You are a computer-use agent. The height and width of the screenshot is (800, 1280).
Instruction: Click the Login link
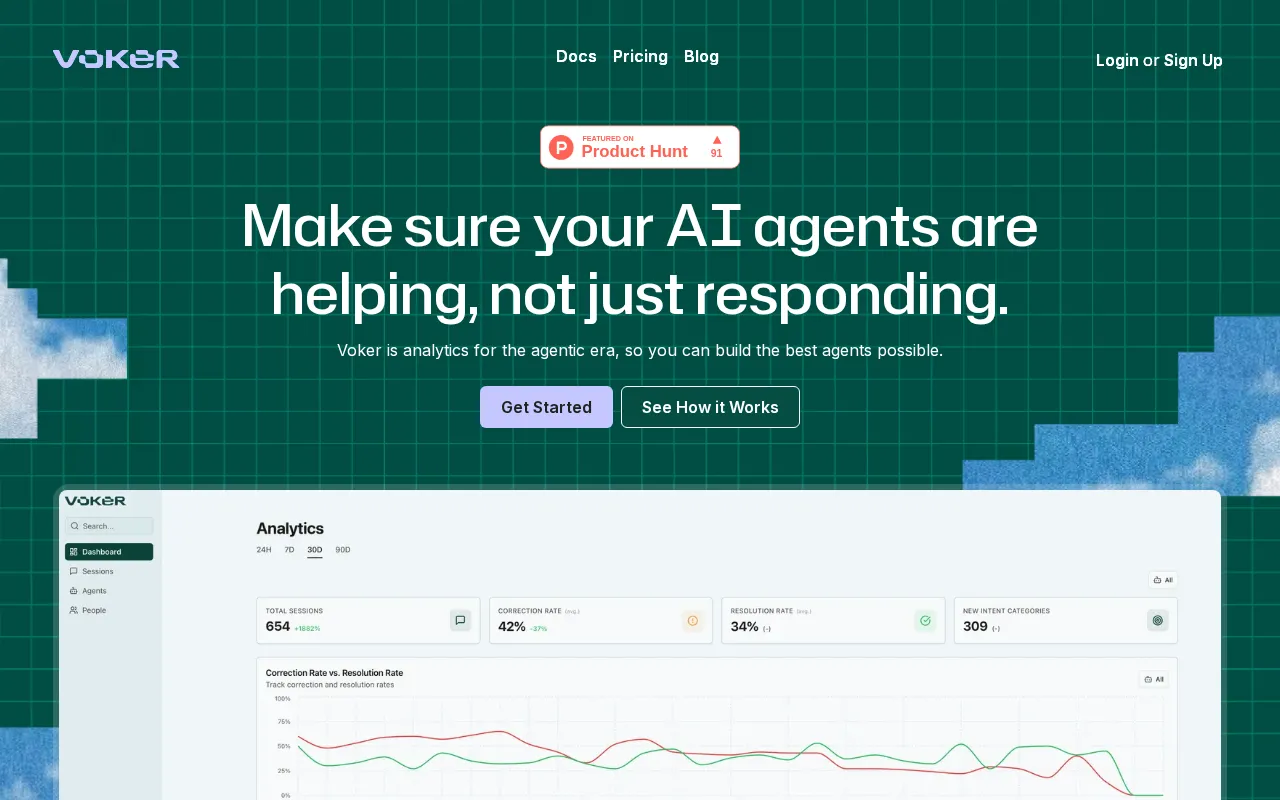point(1117,60)
